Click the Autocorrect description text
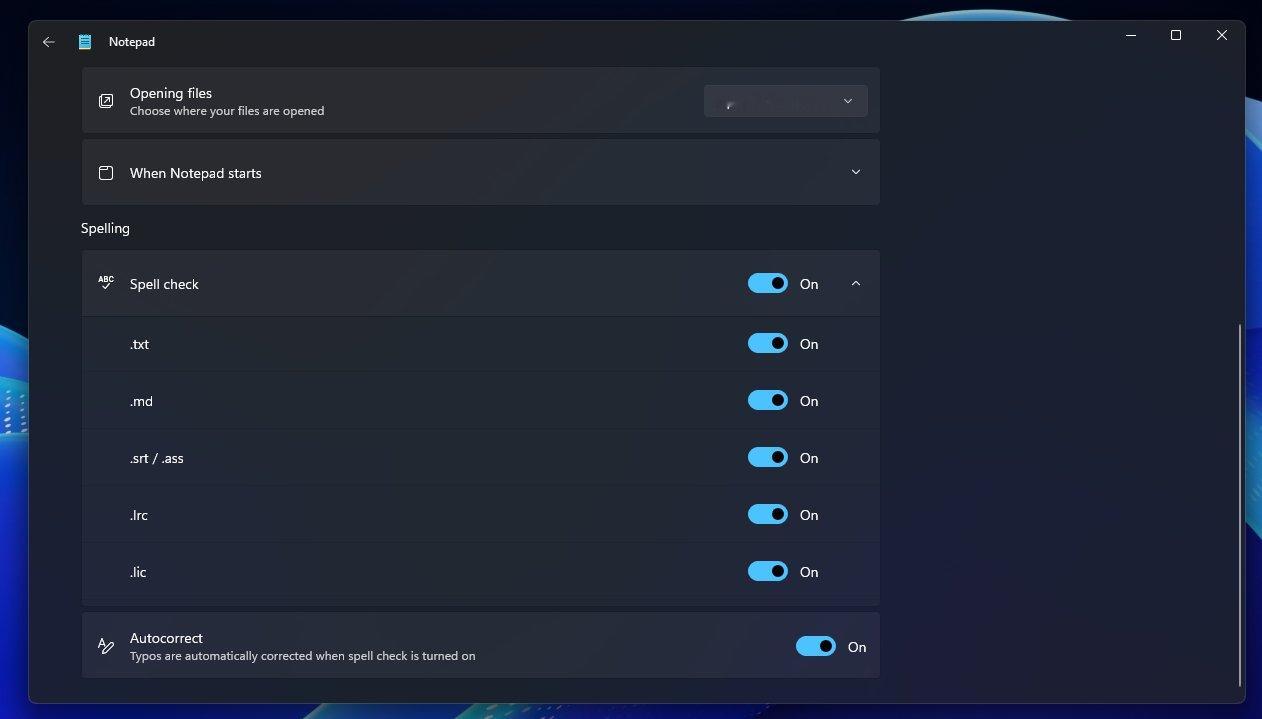The image size is (1262, 719). tap(303, 656)
